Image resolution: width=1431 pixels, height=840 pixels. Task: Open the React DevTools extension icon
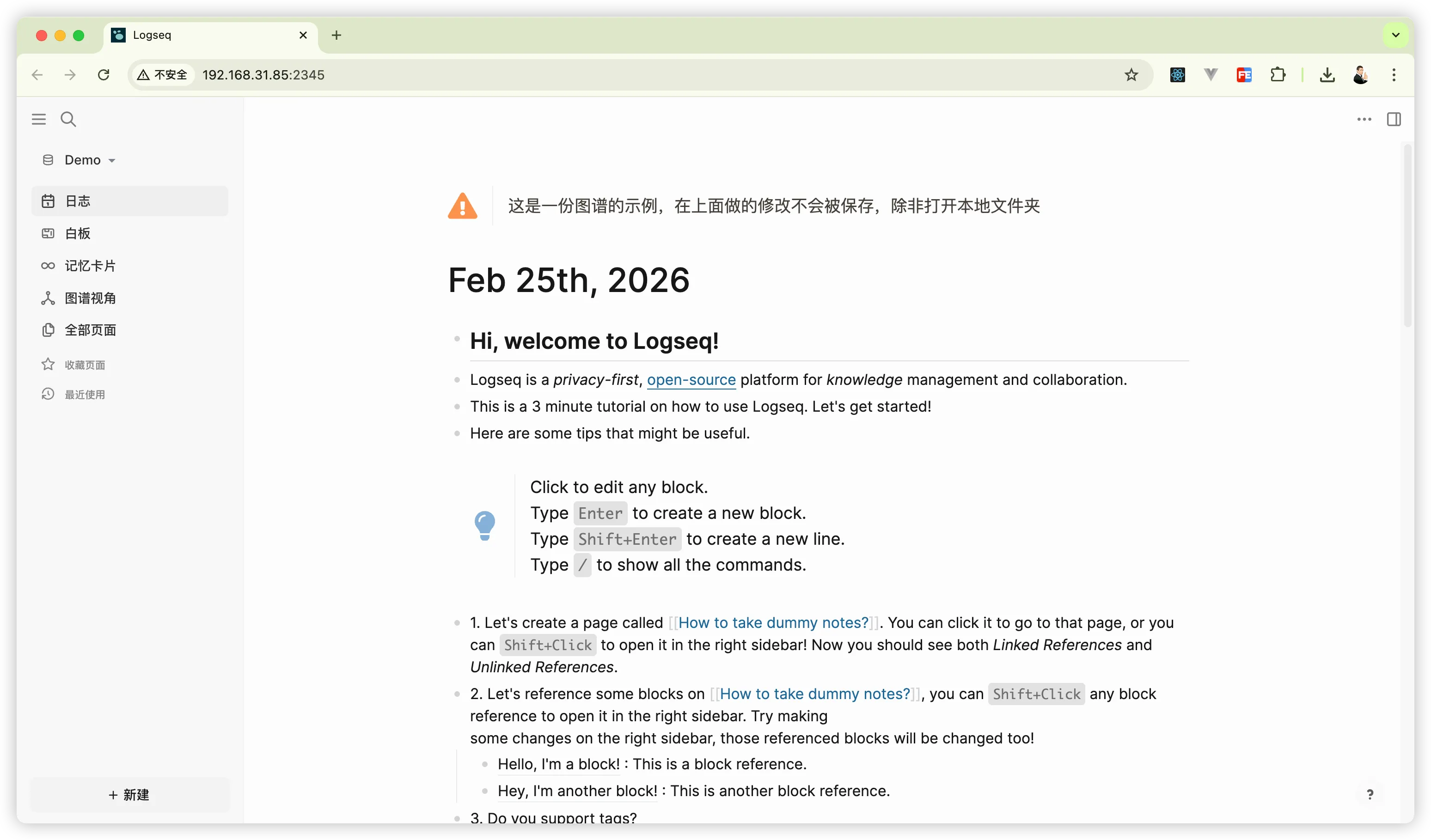click(1178, 75)
